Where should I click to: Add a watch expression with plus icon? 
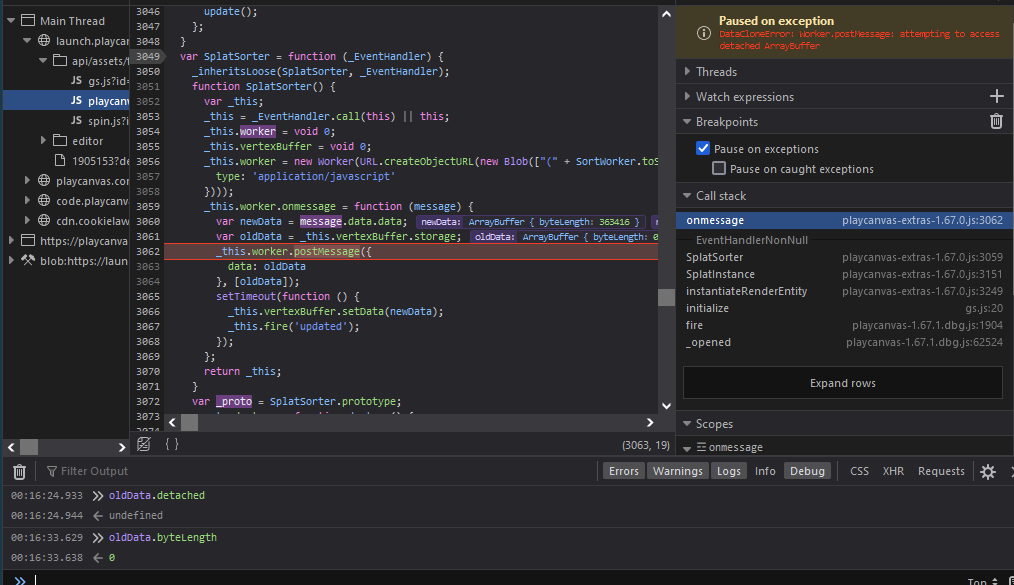[996, 97]
